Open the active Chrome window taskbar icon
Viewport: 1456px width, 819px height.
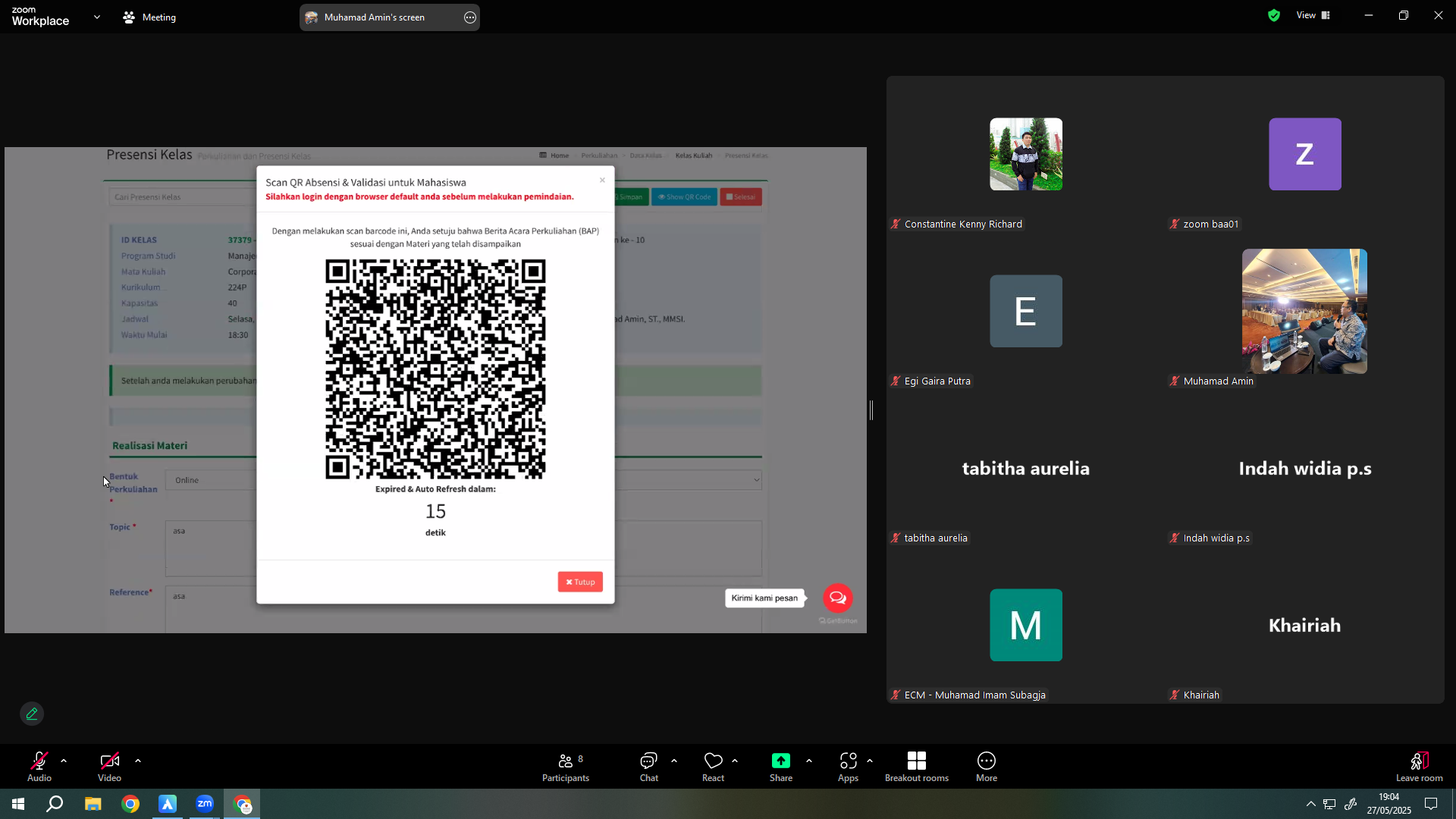[243, 804]
